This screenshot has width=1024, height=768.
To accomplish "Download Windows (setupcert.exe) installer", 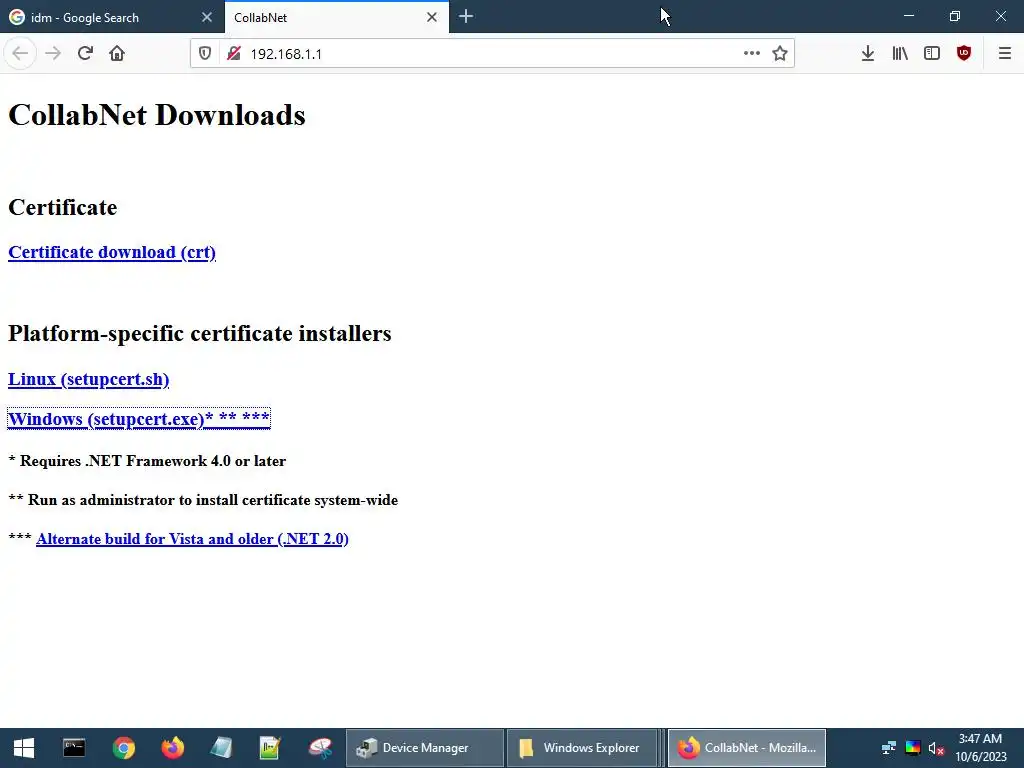I will [x=138, y=419].
